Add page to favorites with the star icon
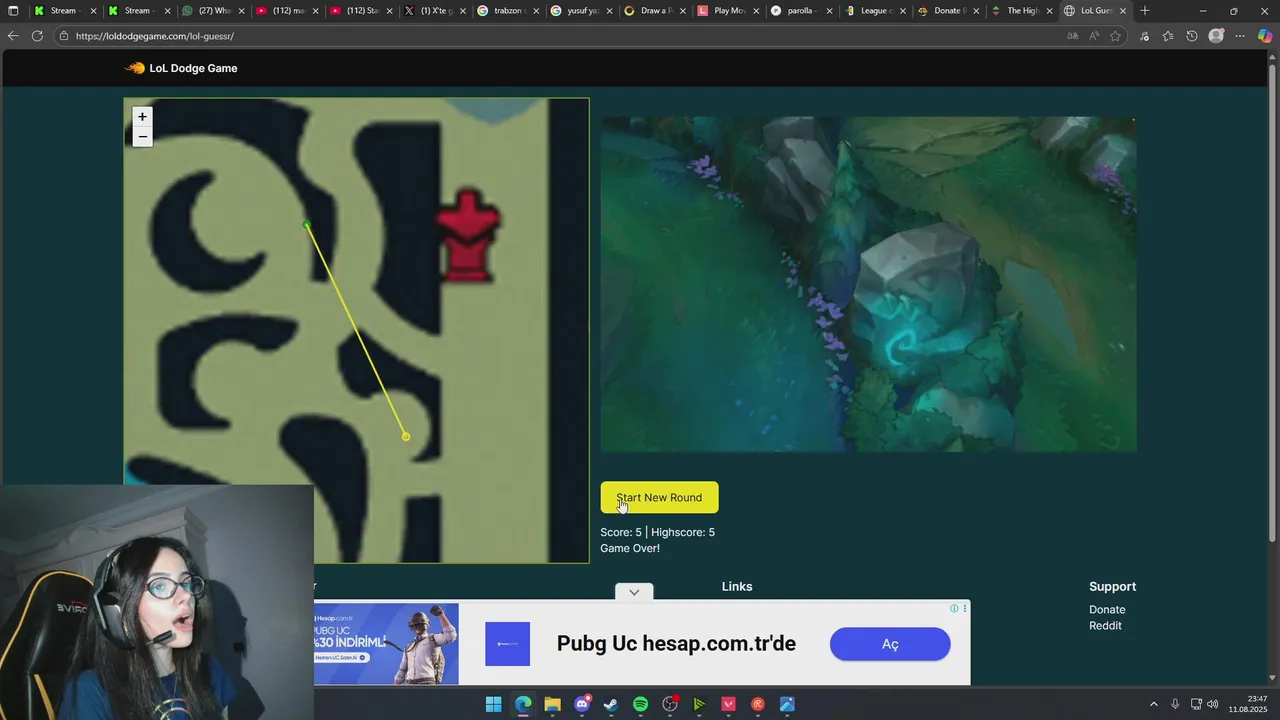 click(x=1116, y=36)
